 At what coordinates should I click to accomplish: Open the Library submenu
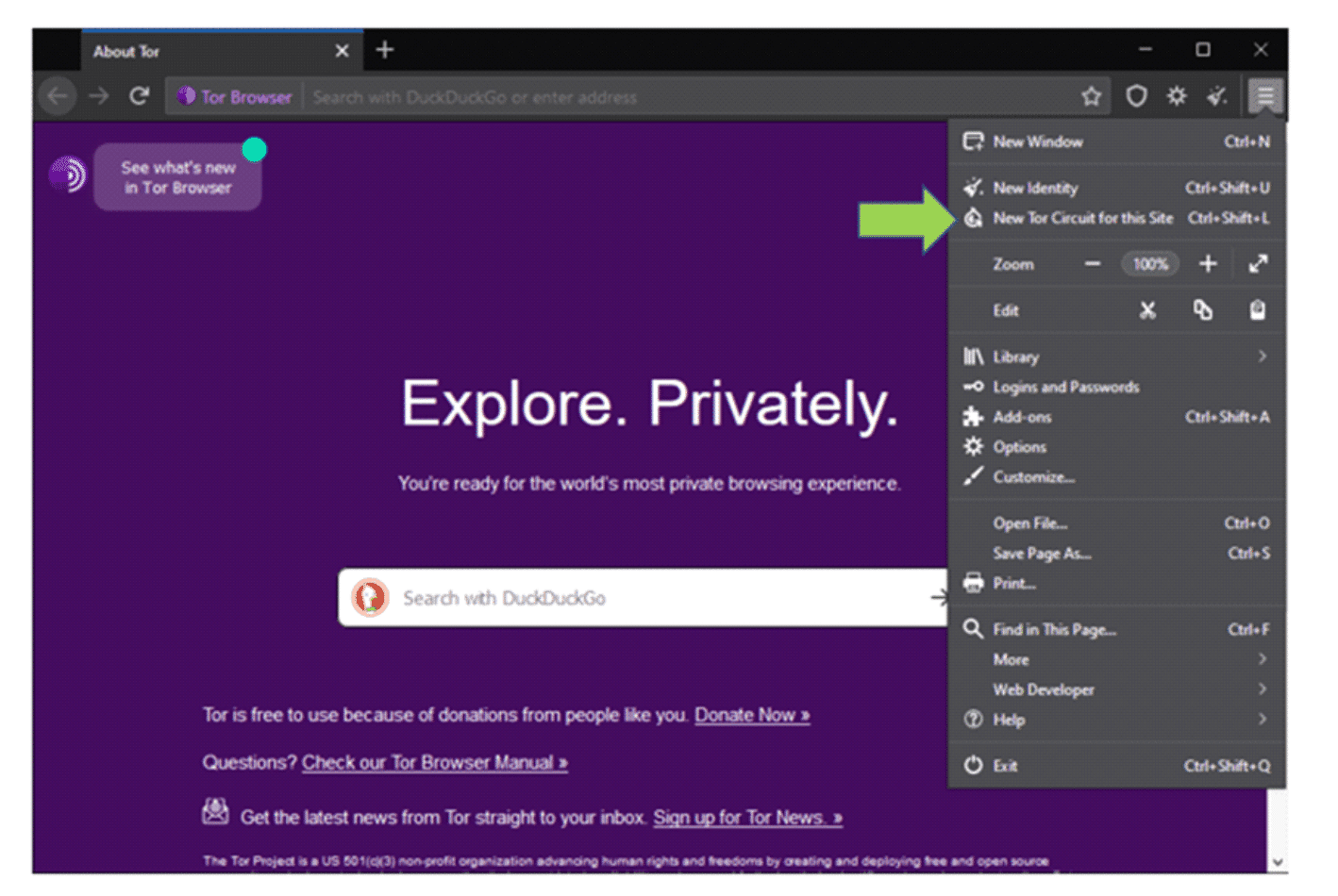pyautogui.click(x=1117, y=357)
